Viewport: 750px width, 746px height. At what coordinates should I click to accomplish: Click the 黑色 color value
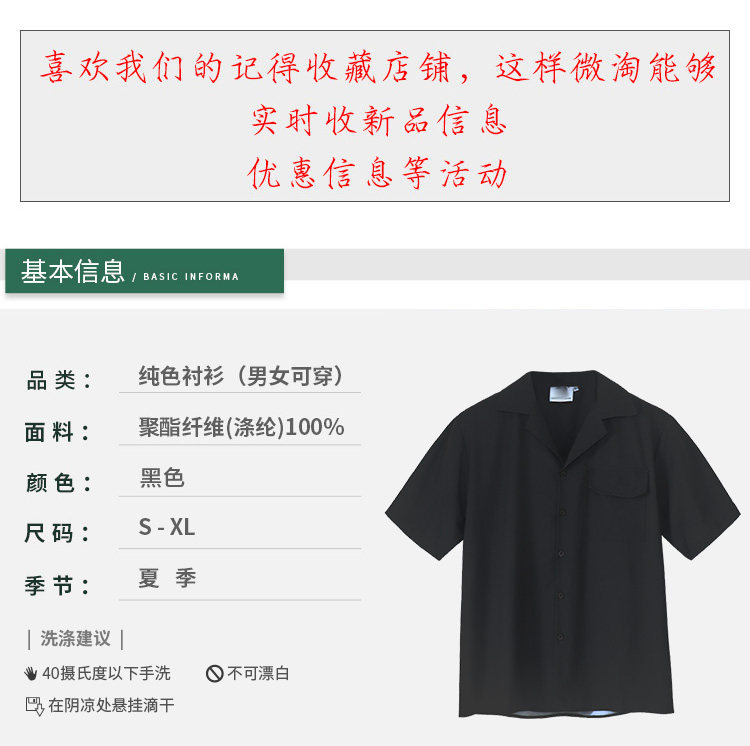[162, 477]
